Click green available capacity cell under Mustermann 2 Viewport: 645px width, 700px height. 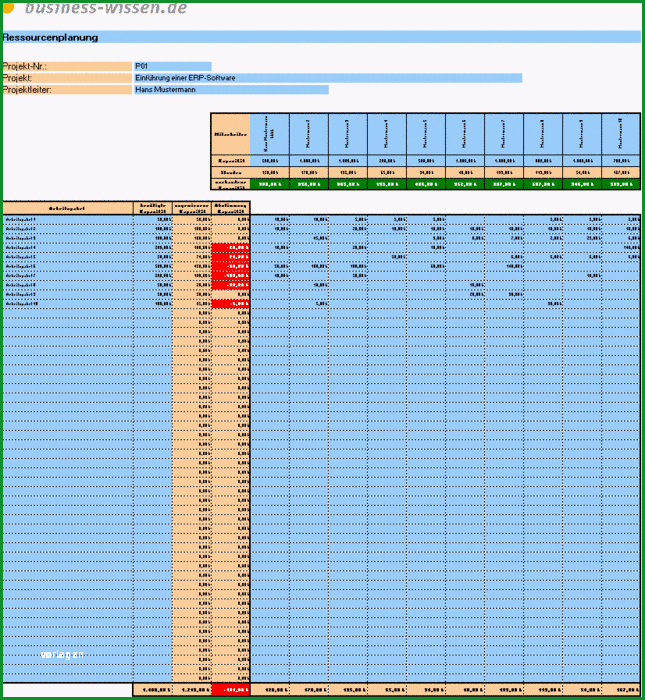point(309,184)
